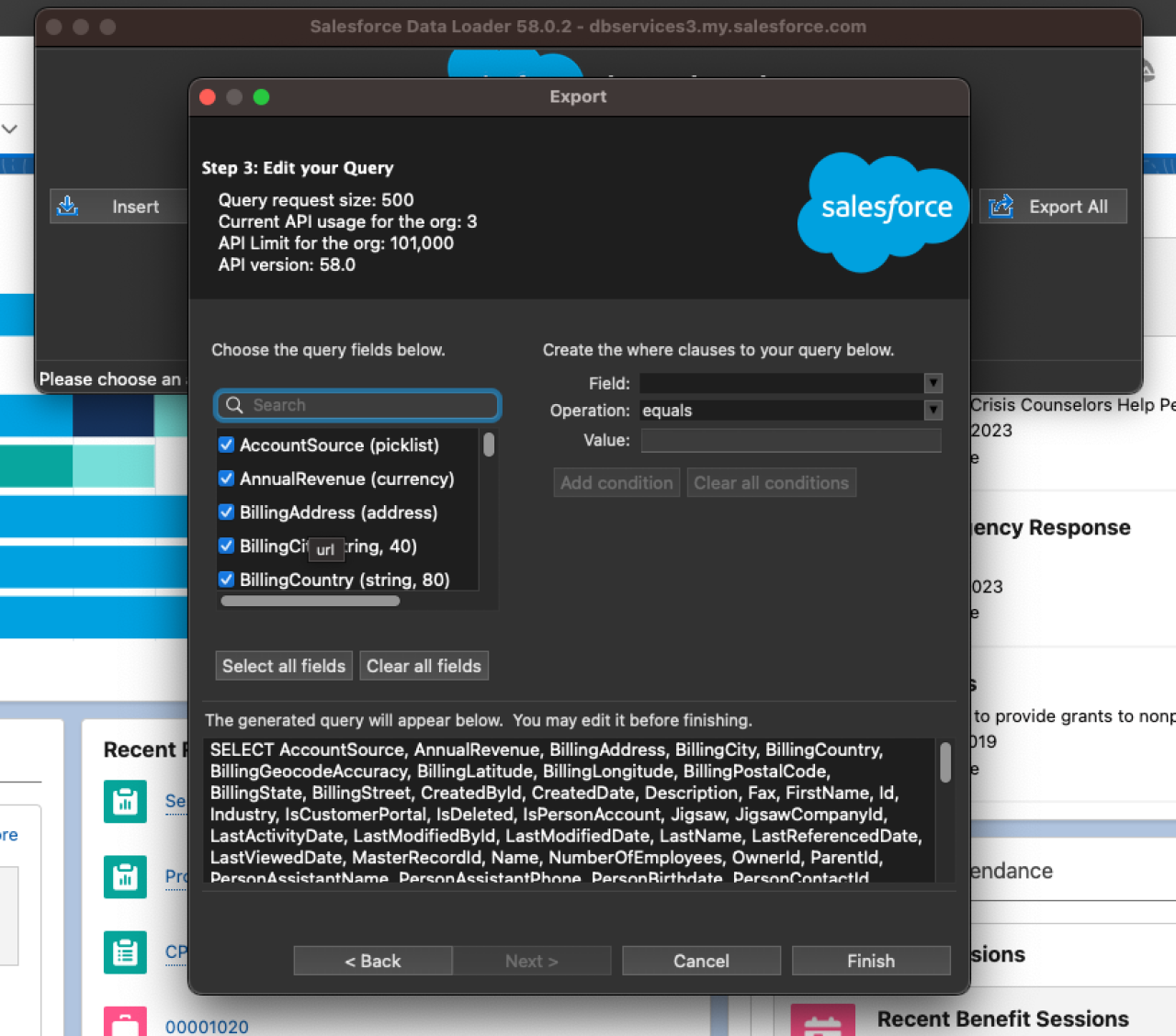
Task: Click the dark navy chart segment
Action: [113, 416]
